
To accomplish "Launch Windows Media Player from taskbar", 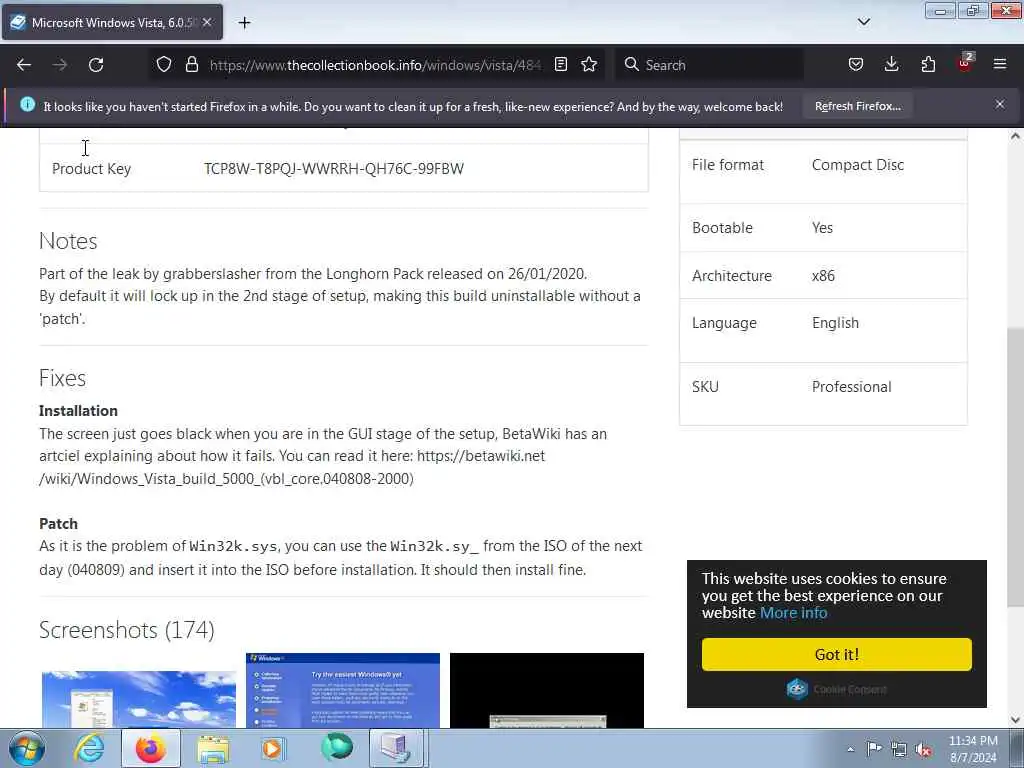I will pyautogui.click(x=273, y=748).
